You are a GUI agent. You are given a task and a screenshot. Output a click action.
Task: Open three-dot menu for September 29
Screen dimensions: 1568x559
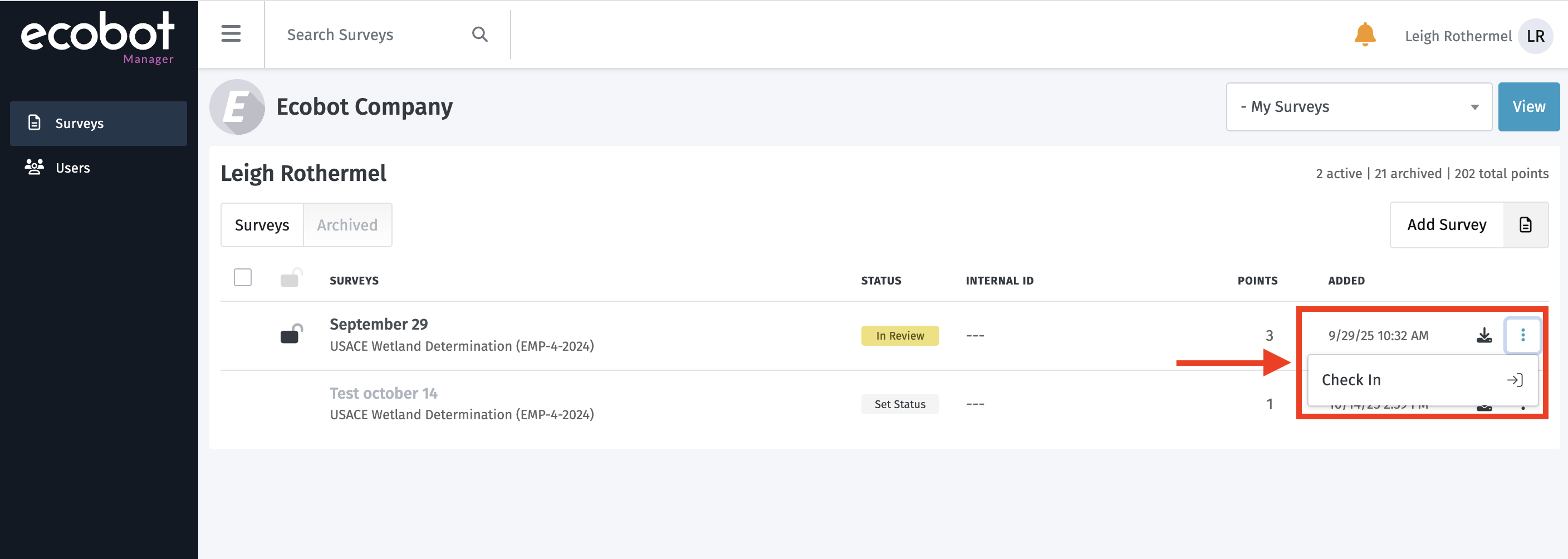point(1522,336)
